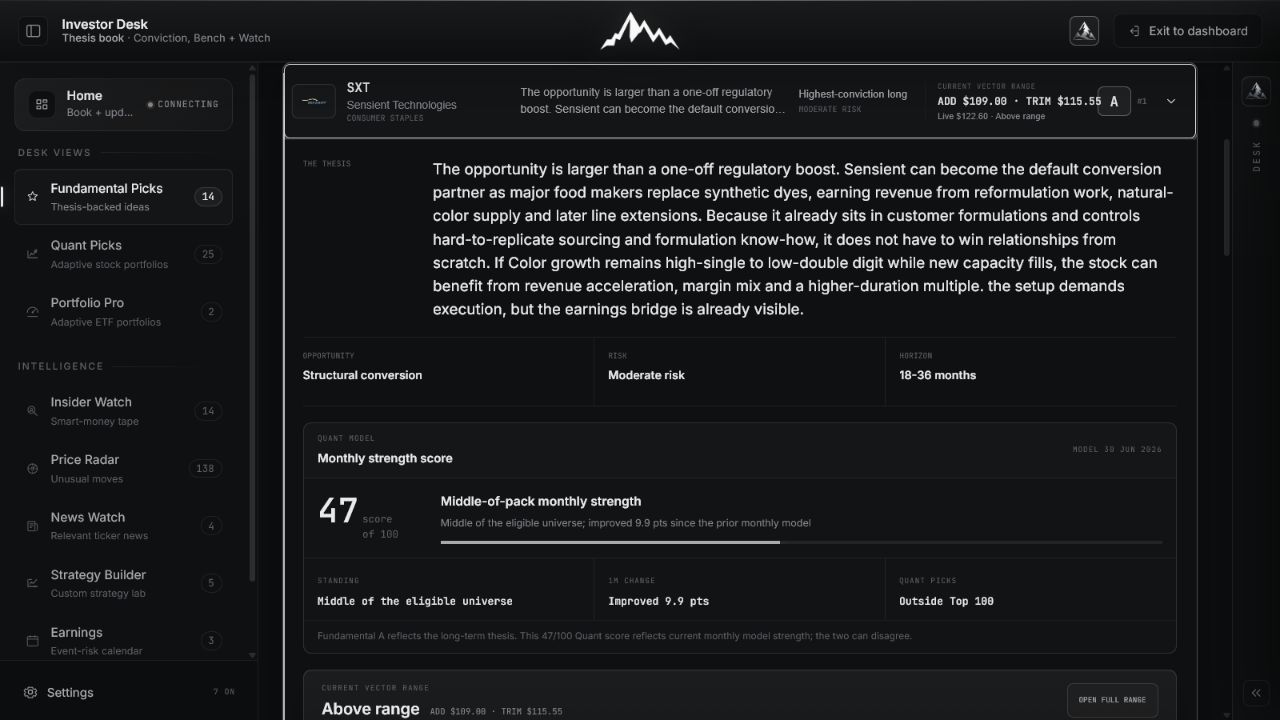Click the "MODEL 30 JUN 2026" date label
The image size is (1280, 720).
1117,450
